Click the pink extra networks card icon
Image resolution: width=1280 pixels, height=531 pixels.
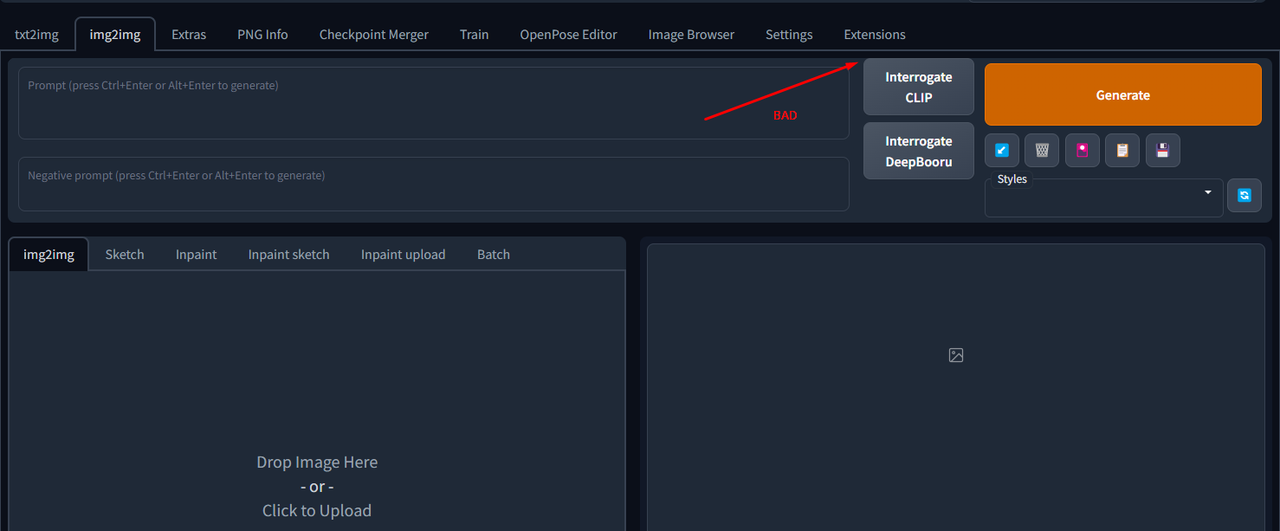point(1082,150)
